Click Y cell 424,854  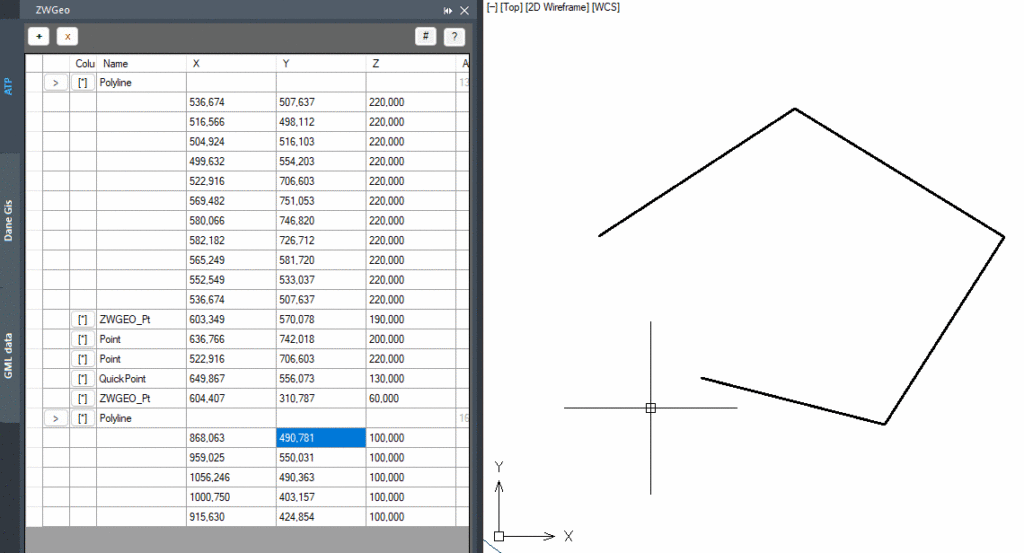(321, 516)
